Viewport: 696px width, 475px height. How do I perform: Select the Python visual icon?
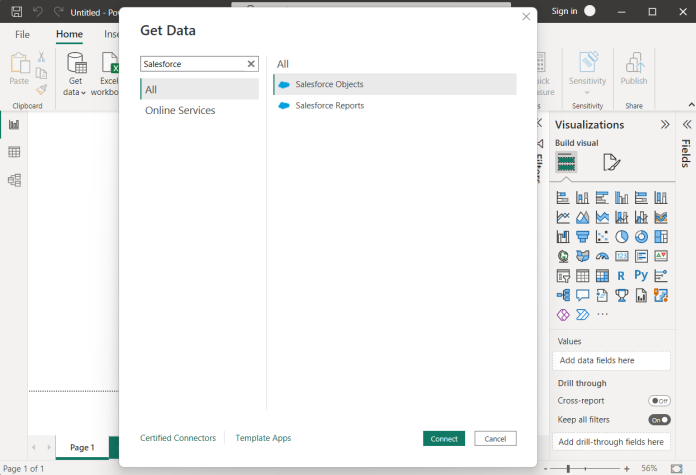pyautogui.click(x=641, y=275)
